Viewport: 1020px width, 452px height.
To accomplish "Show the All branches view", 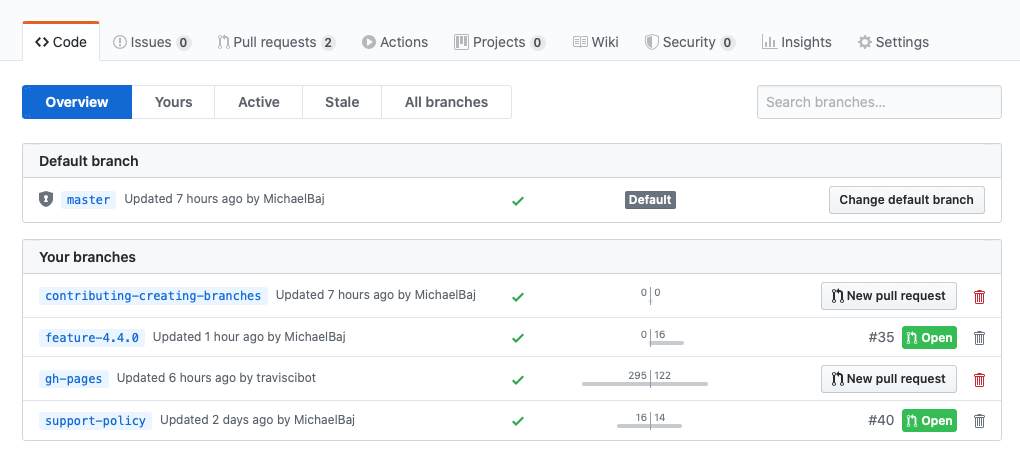I will 446,102.
